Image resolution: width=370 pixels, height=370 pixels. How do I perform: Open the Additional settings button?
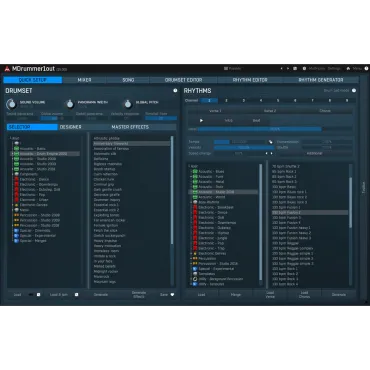click(x=314, y=153)
